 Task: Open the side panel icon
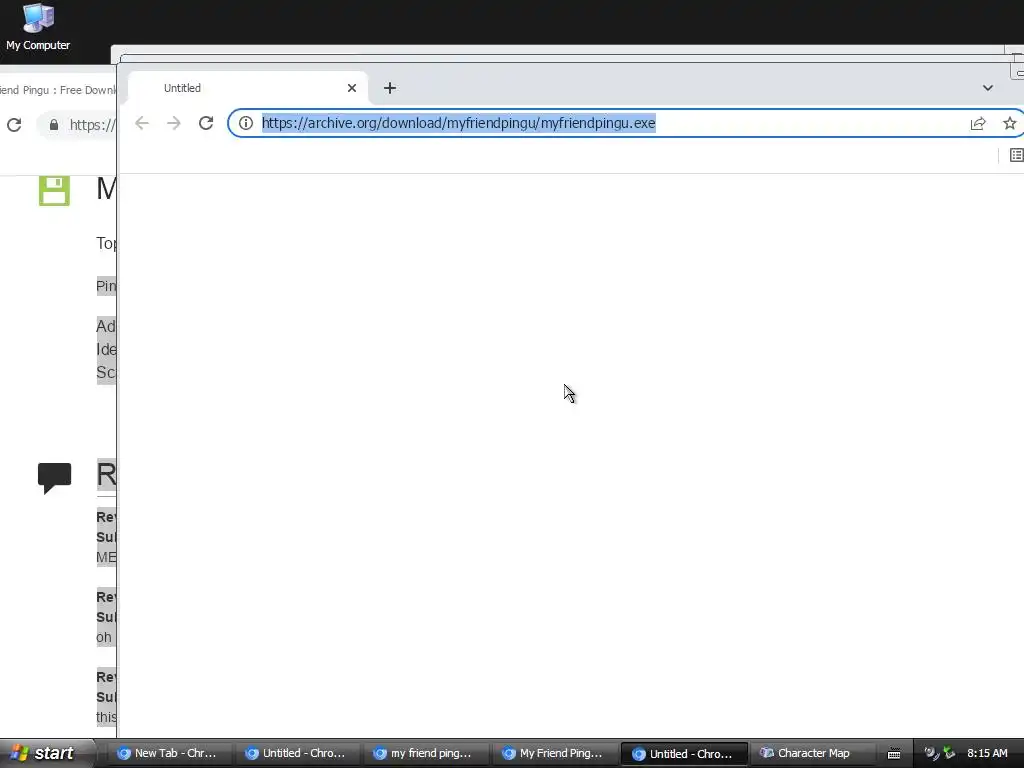(1016, 155)
